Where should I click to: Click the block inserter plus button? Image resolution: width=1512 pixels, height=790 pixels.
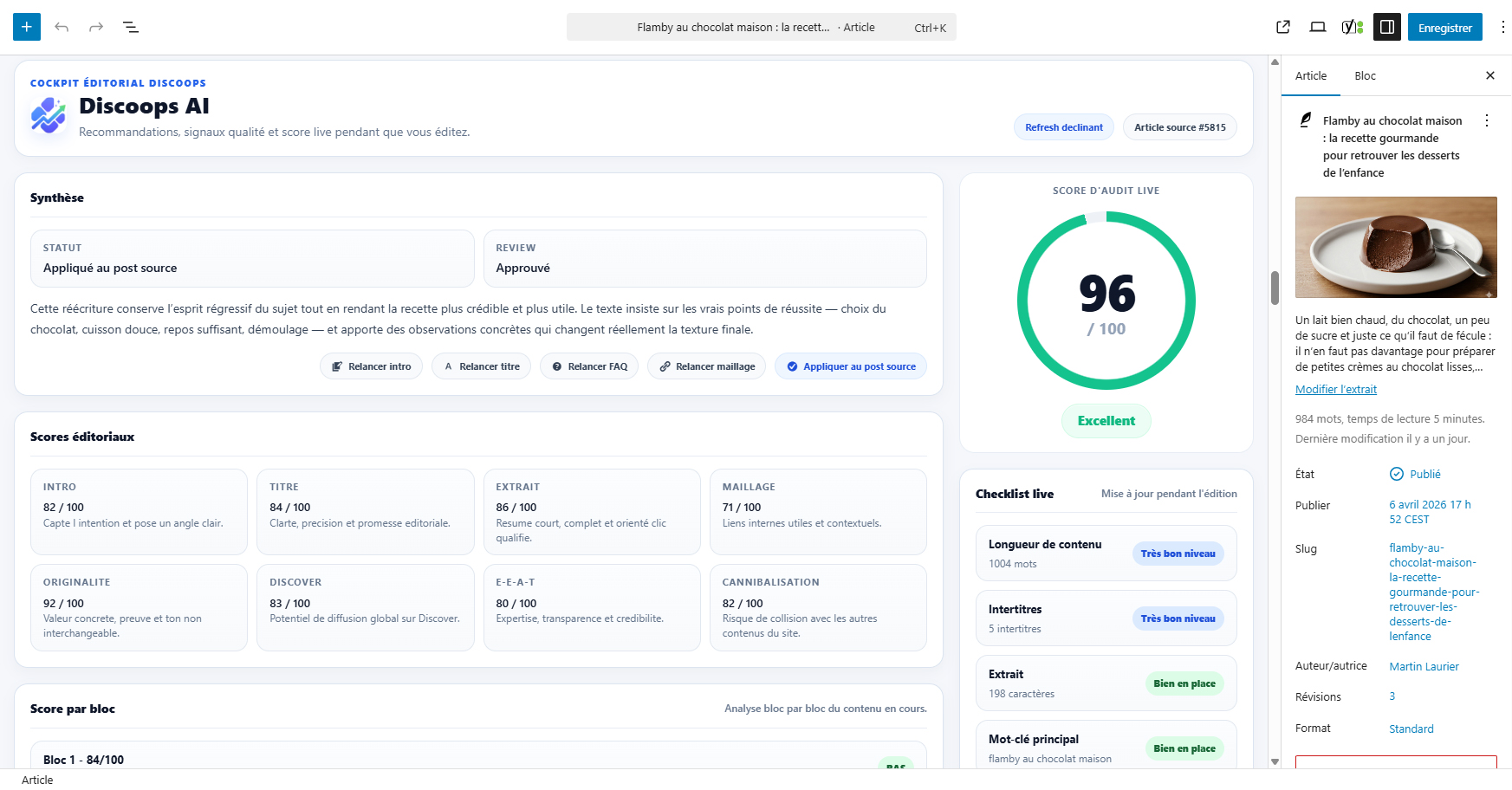tap(27, 27)
